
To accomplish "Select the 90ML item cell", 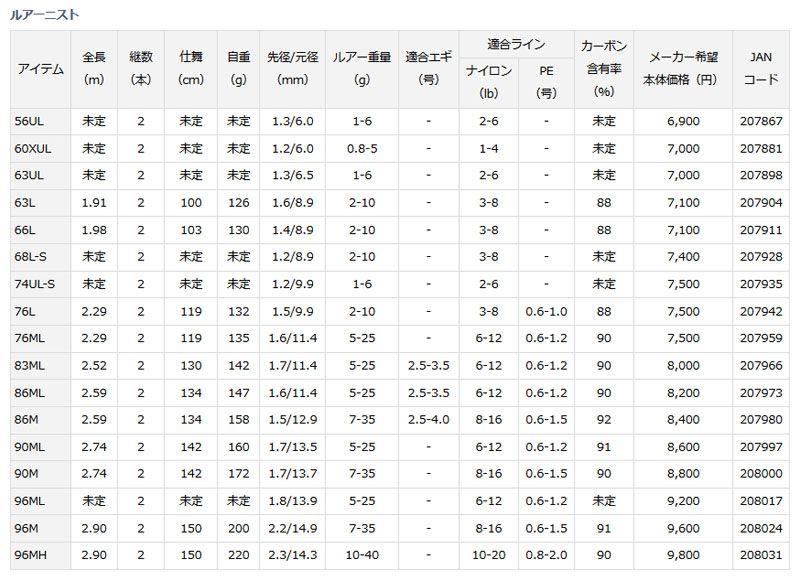I will point(40,447).
